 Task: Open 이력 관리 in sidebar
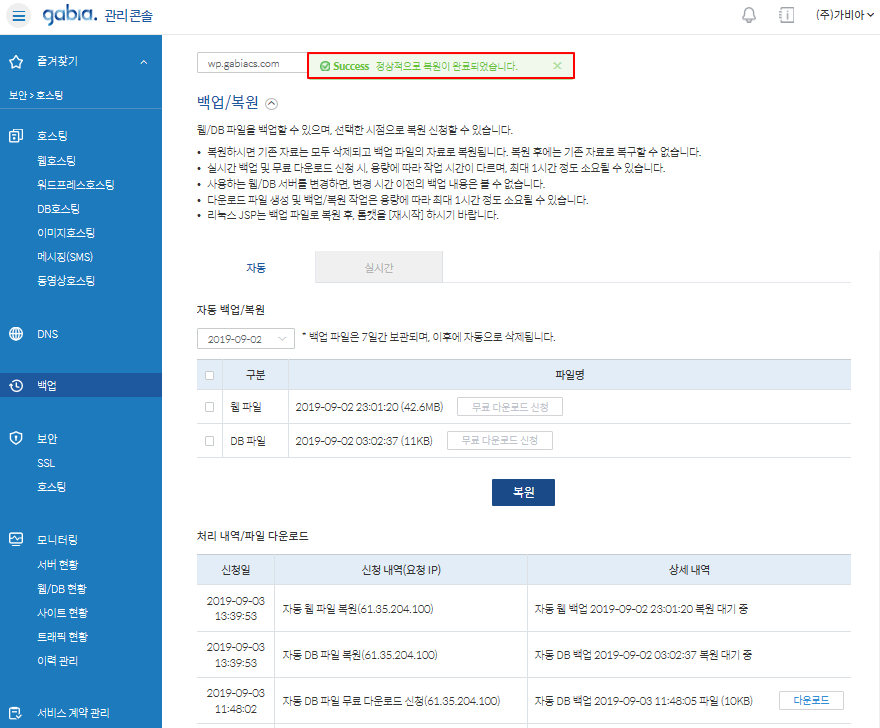pos(57,661)
